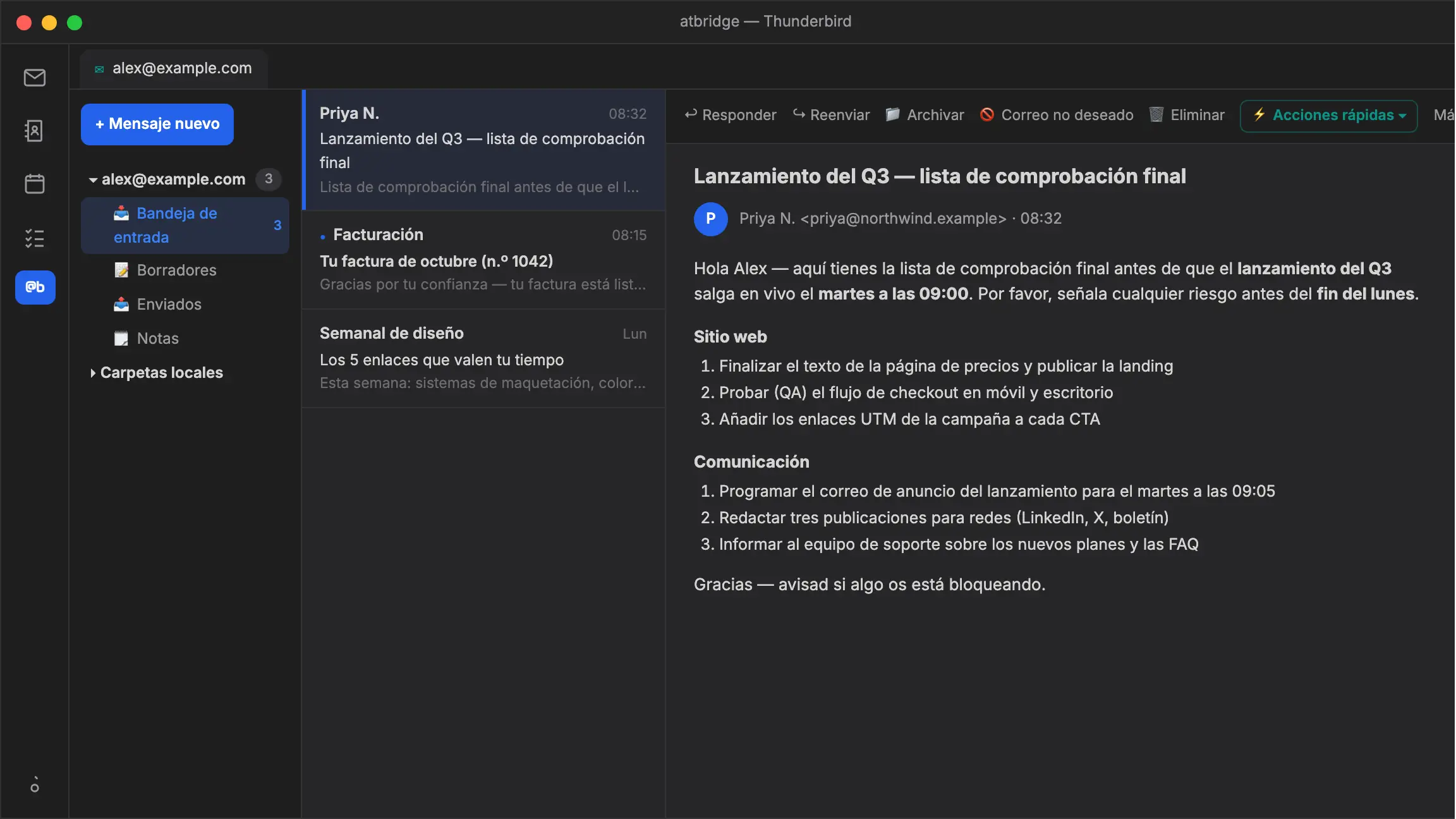Click the Notas folder icon
This screenshot has height=819, width=1456.
pyautogui.click(x=121, y=339)
